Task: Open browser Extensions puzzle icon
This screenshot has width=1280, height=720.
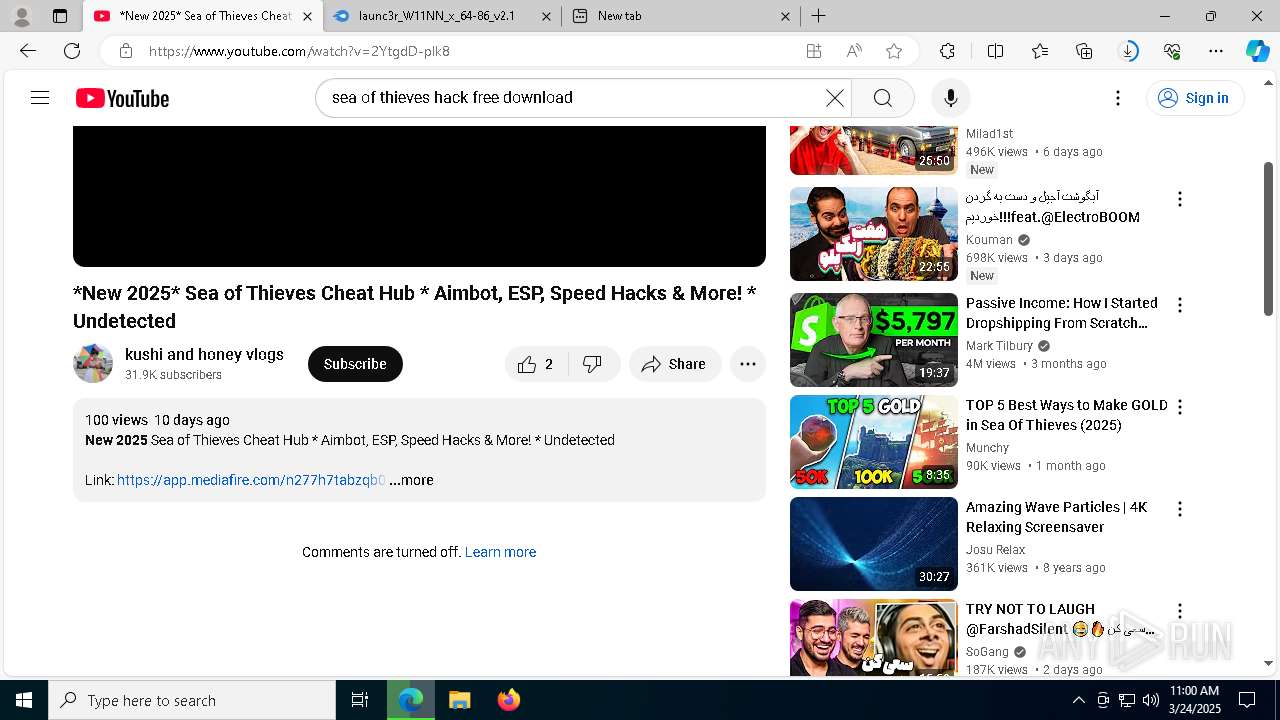Action: click(947, 51)
